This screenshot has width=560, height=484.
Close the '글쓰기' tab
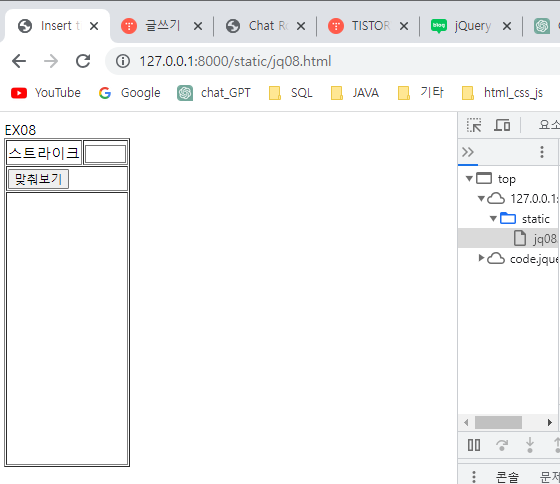pos(198,26)
